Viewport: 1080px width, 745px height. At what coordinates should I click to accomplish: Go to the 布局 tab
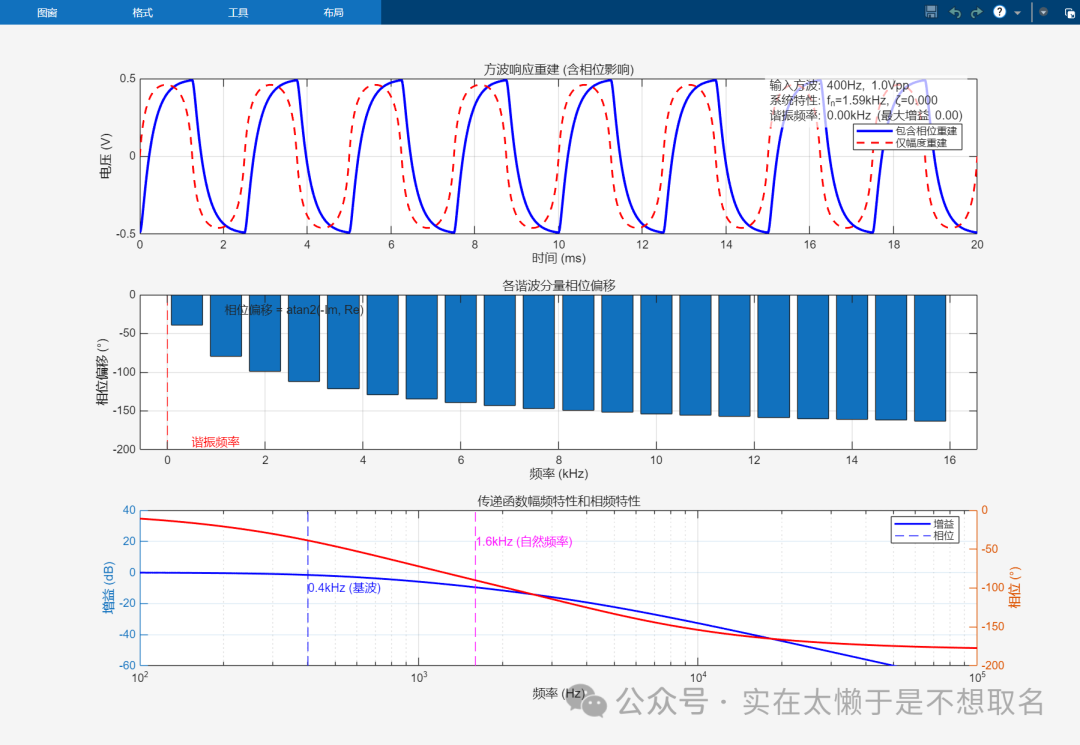[x=333, y=13]
